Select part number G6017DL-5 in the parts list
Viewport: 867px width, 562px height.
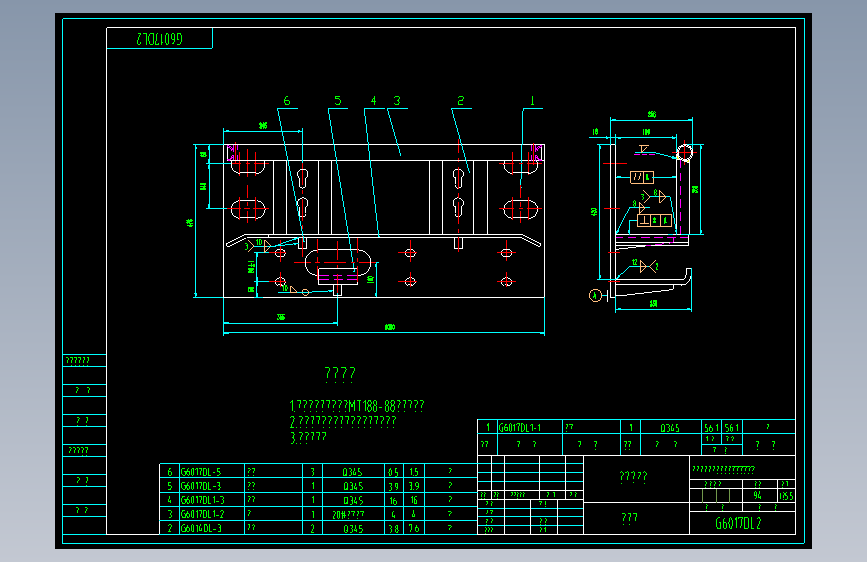click(201, 472)
